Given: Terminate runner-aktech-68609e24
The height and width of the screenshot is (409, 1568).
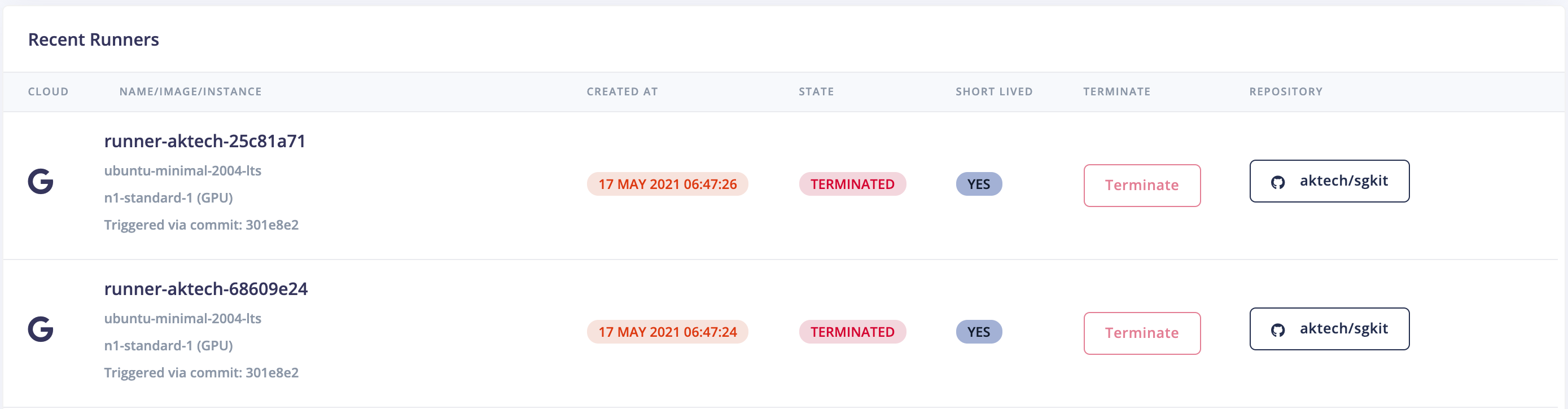Looking at the screenshot, I should click(x=1142, y=333).
